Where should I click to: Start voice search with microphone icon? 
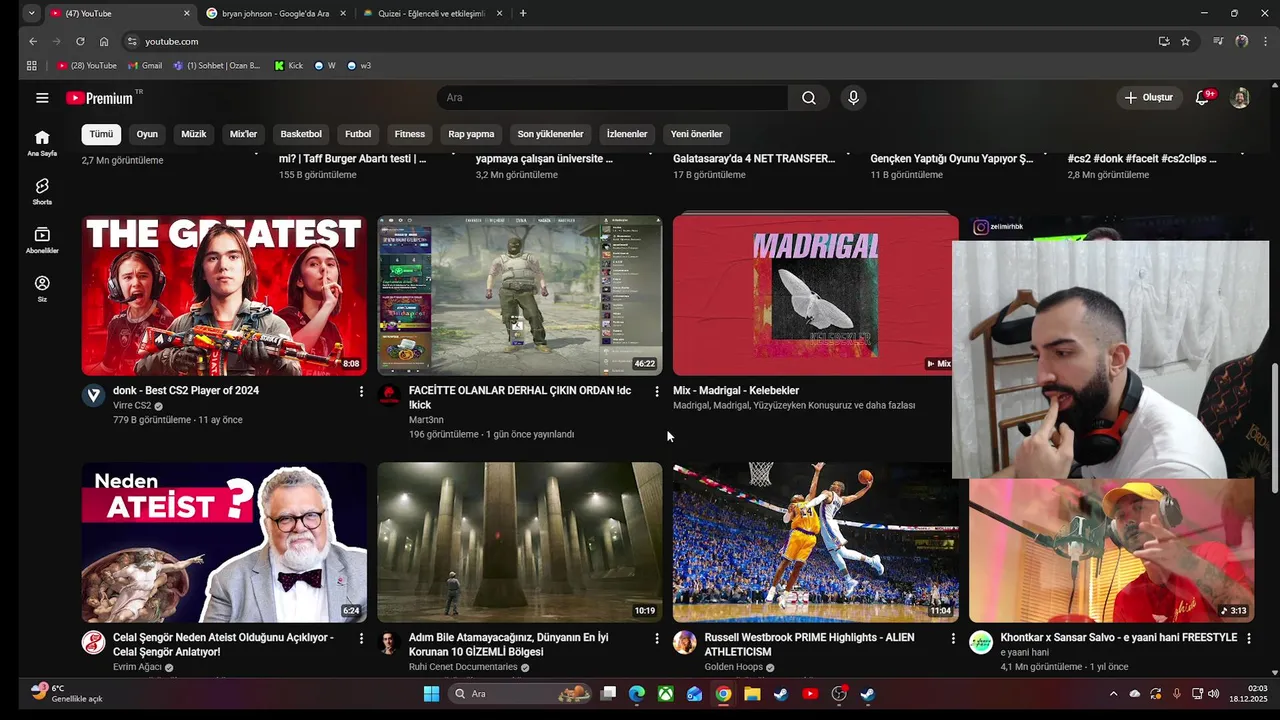pyautogui.click(x=853, y=98)
